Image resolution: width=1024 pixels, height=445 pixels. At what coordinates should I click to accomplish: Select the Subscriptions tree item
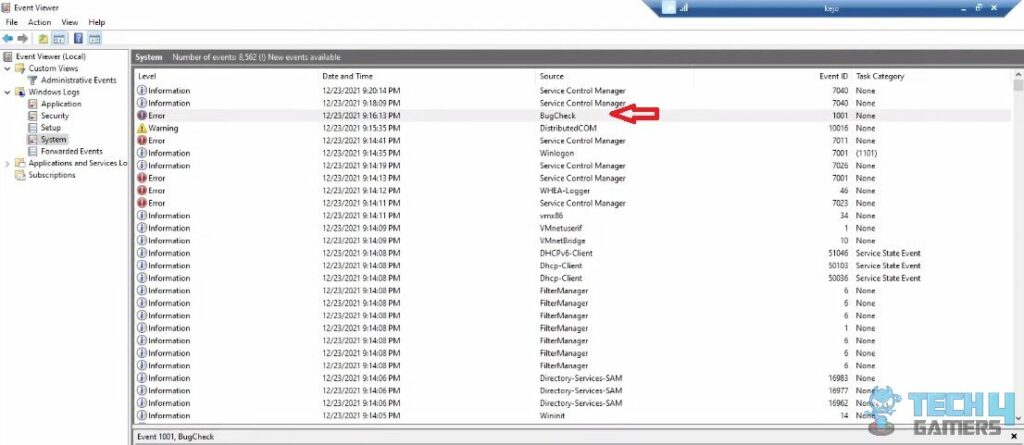(51, 175)
